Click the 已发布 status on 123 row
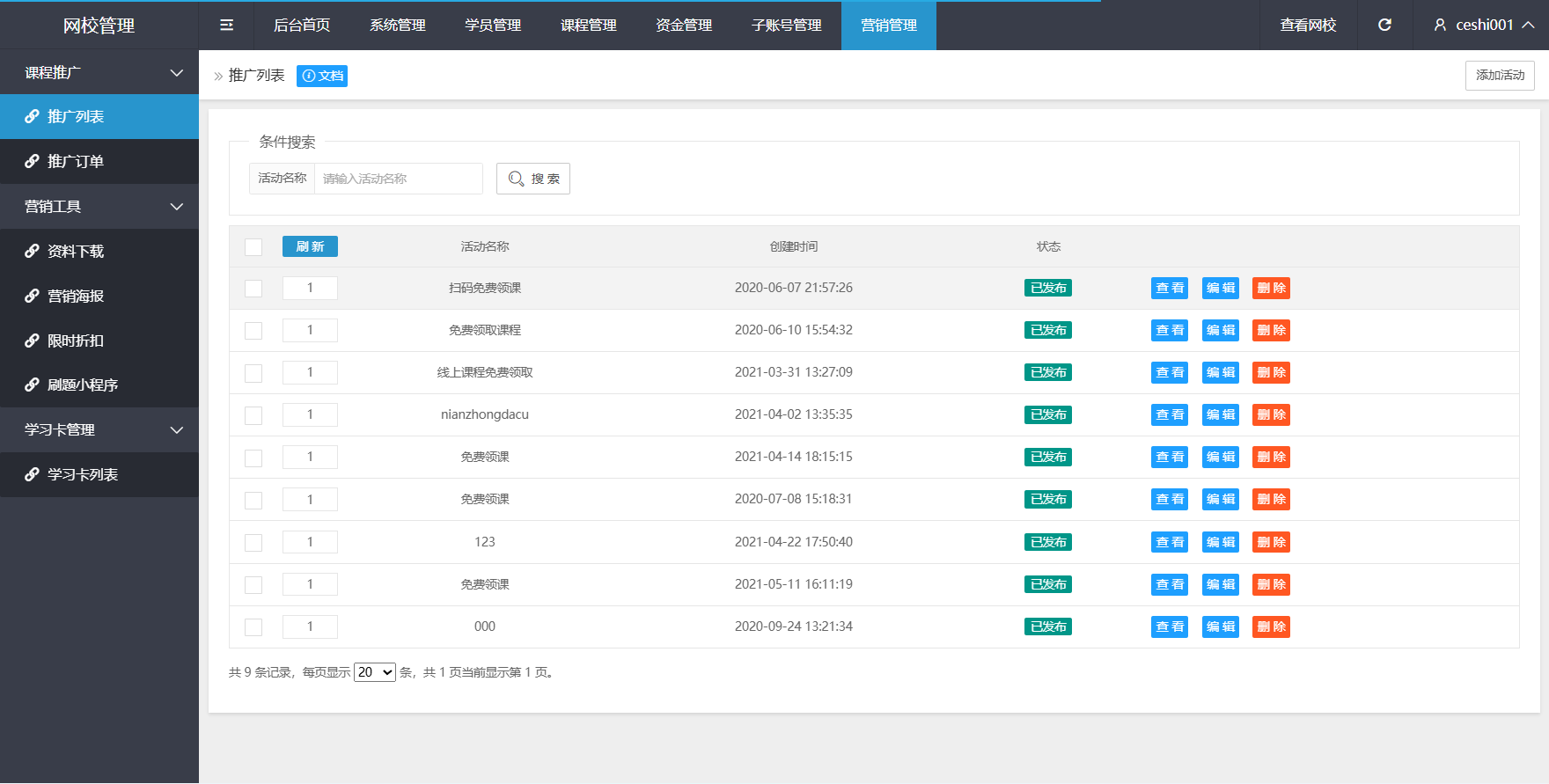 [1048, 542]
